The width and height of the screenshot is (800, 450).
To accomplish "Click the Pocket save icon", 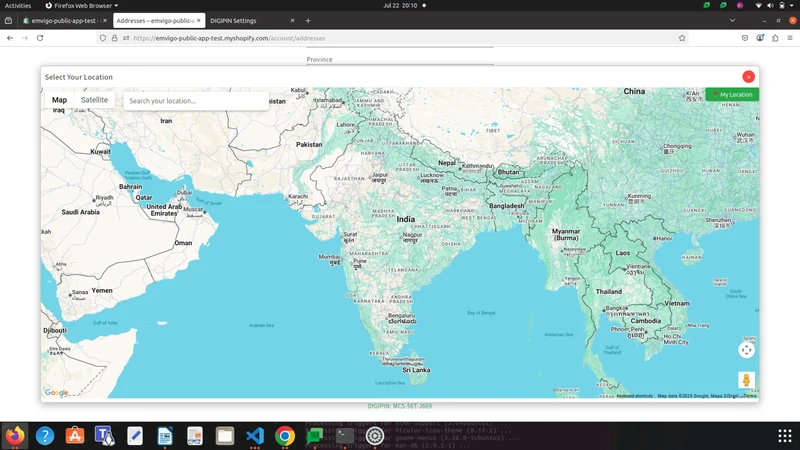I will tap(745, 38).
